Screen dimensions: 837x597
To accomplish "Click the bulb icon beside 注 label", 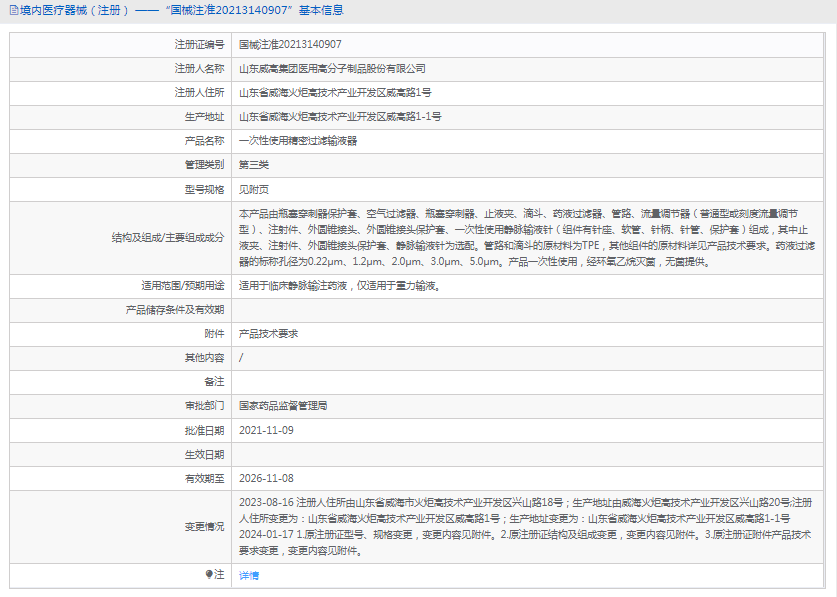I will pyautogui.click(x=209, y=575).
